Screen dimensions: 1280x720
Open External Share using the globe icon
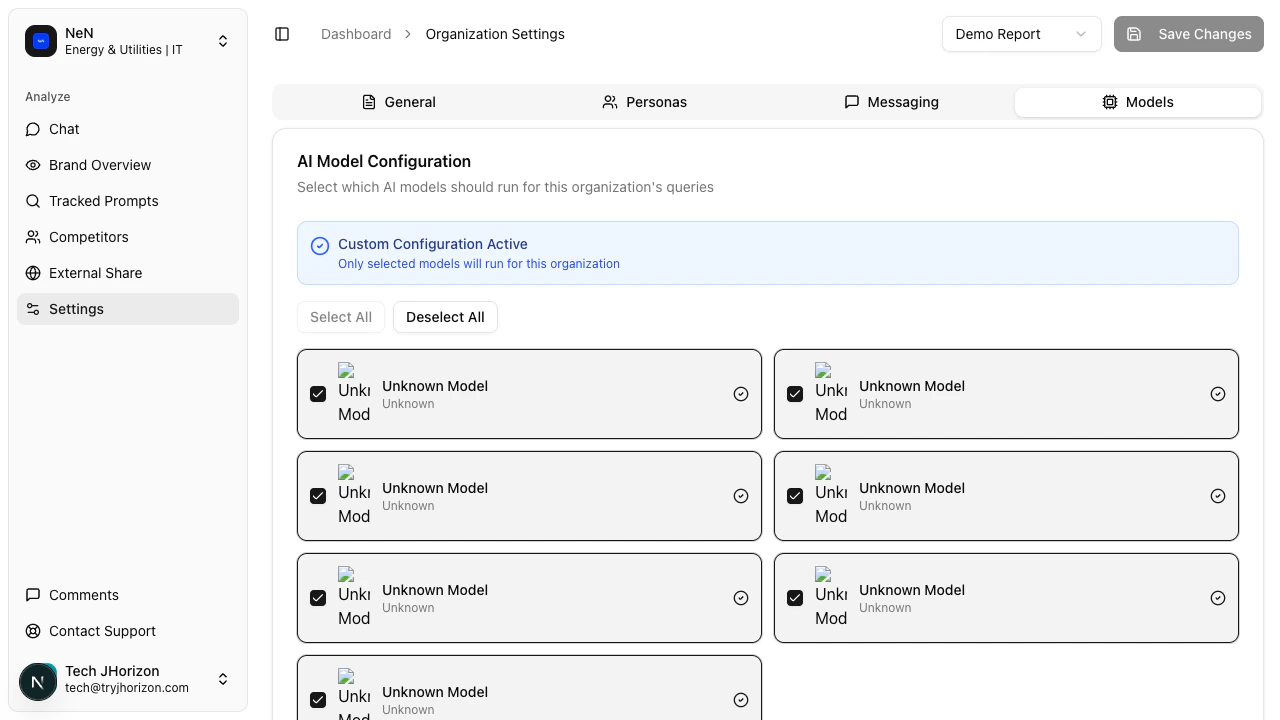(33, 273)
